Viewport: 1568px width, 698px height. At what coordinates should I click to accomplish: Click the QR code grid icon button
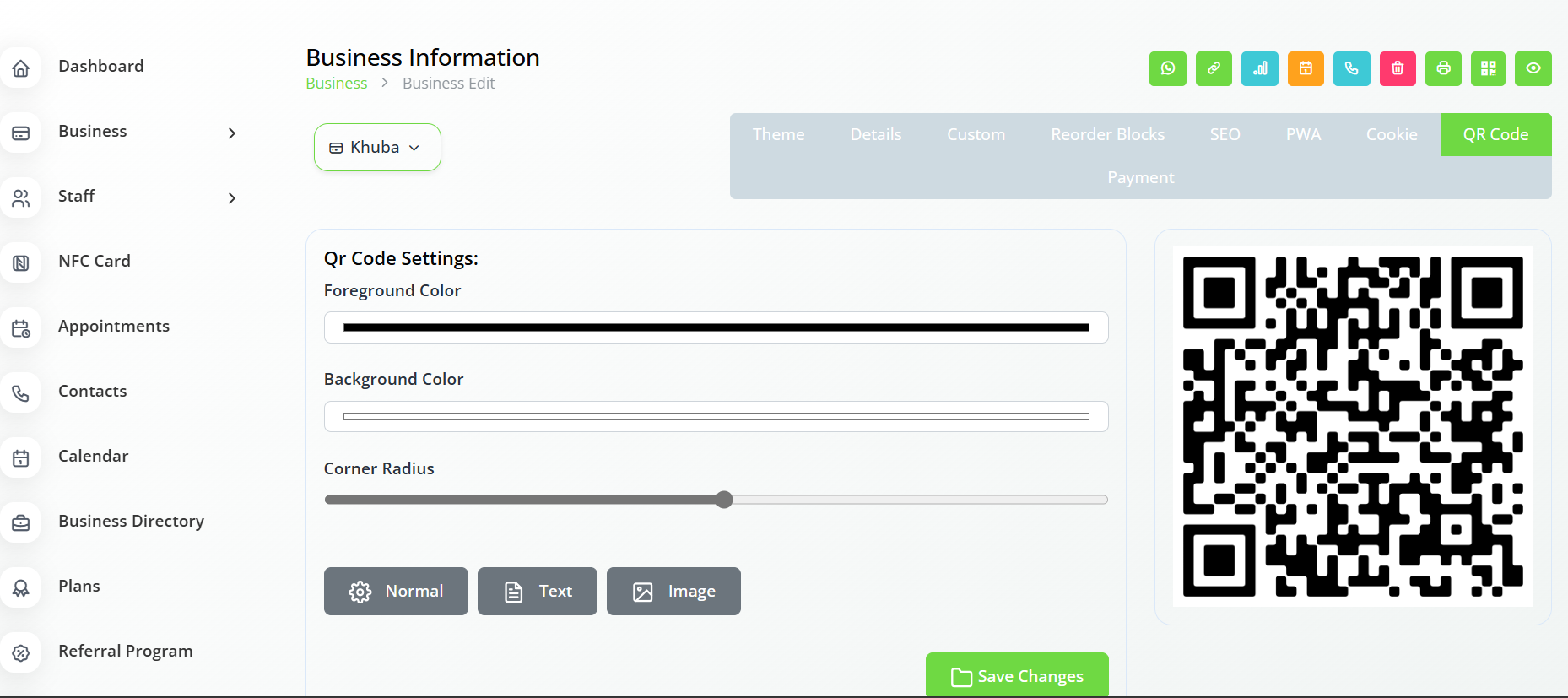[x=1489, y=68]
